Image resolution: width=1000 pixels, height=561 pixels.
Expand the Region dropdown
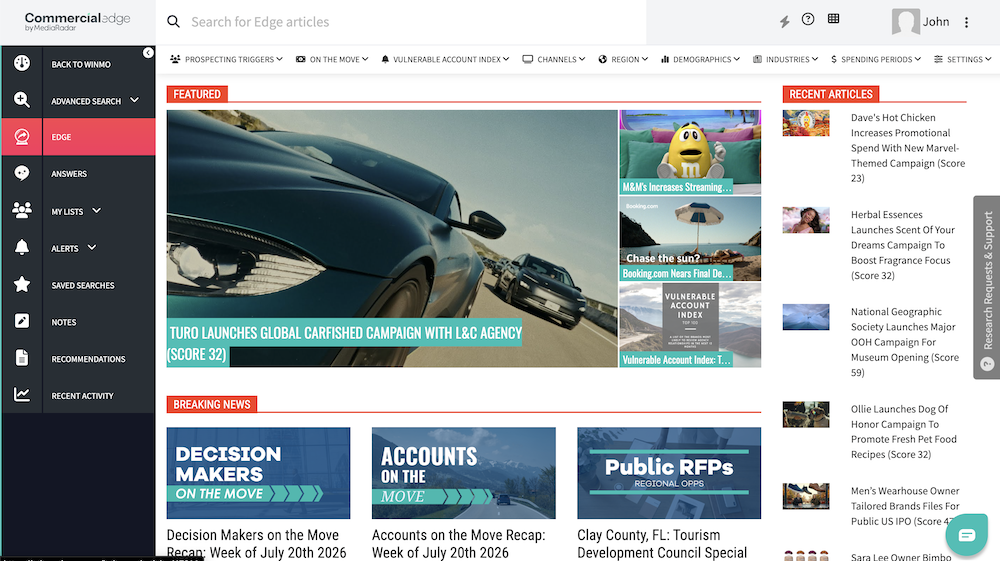(x=623, y=59)
